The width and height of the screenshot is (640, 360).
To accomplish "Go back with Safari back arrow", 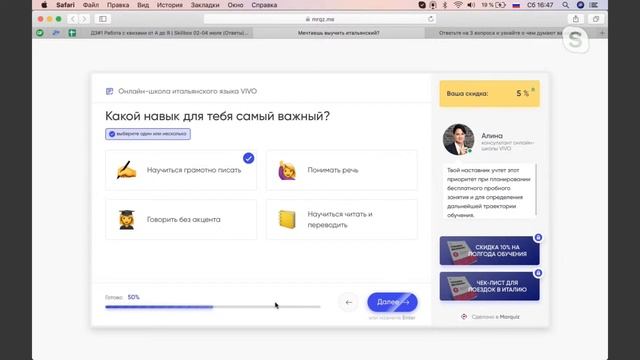I will click(73, 19).
